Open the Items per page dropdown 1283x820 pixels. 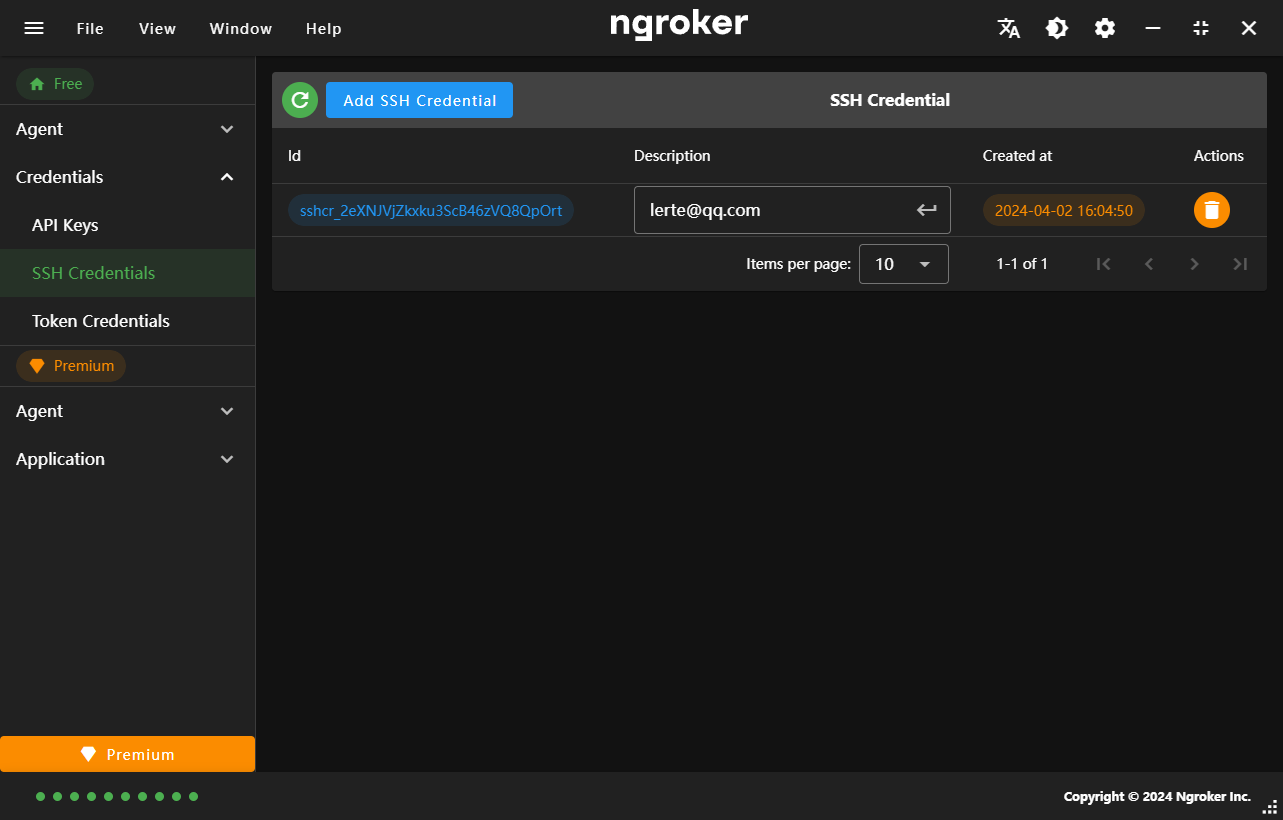tap(903, 264)
